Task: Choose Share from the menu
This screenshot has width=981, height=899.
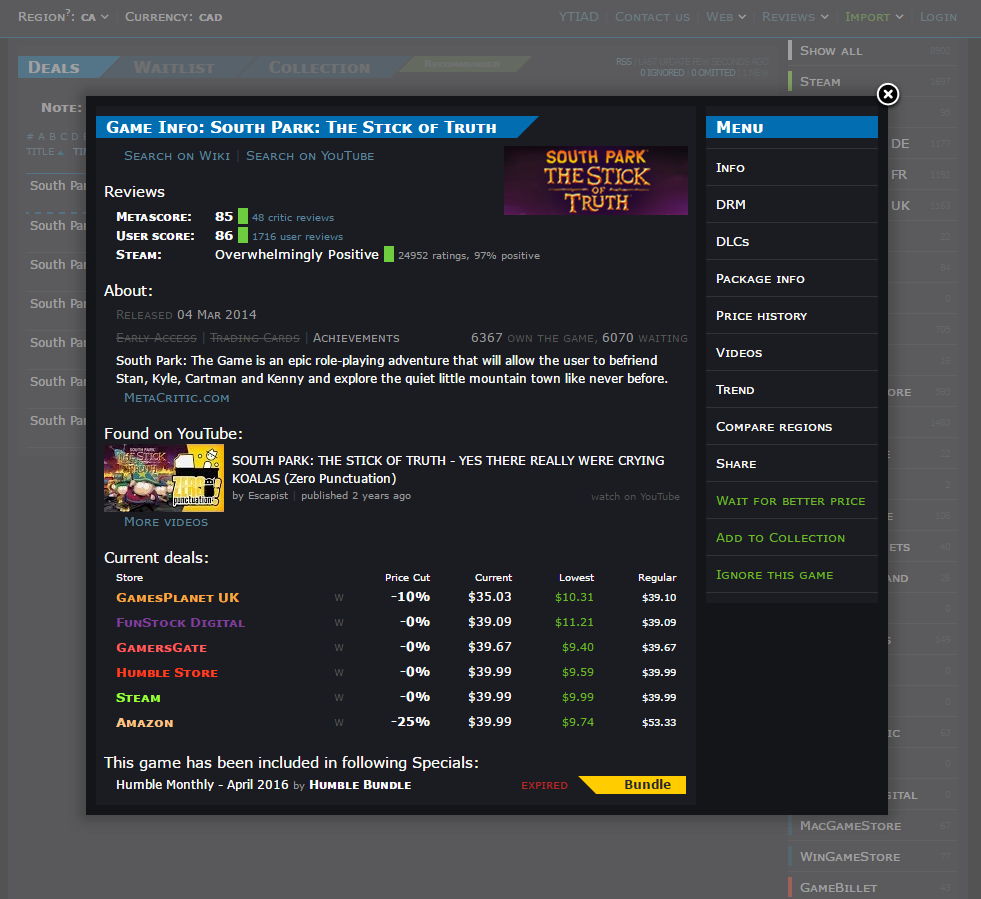Action: (791, 463)
